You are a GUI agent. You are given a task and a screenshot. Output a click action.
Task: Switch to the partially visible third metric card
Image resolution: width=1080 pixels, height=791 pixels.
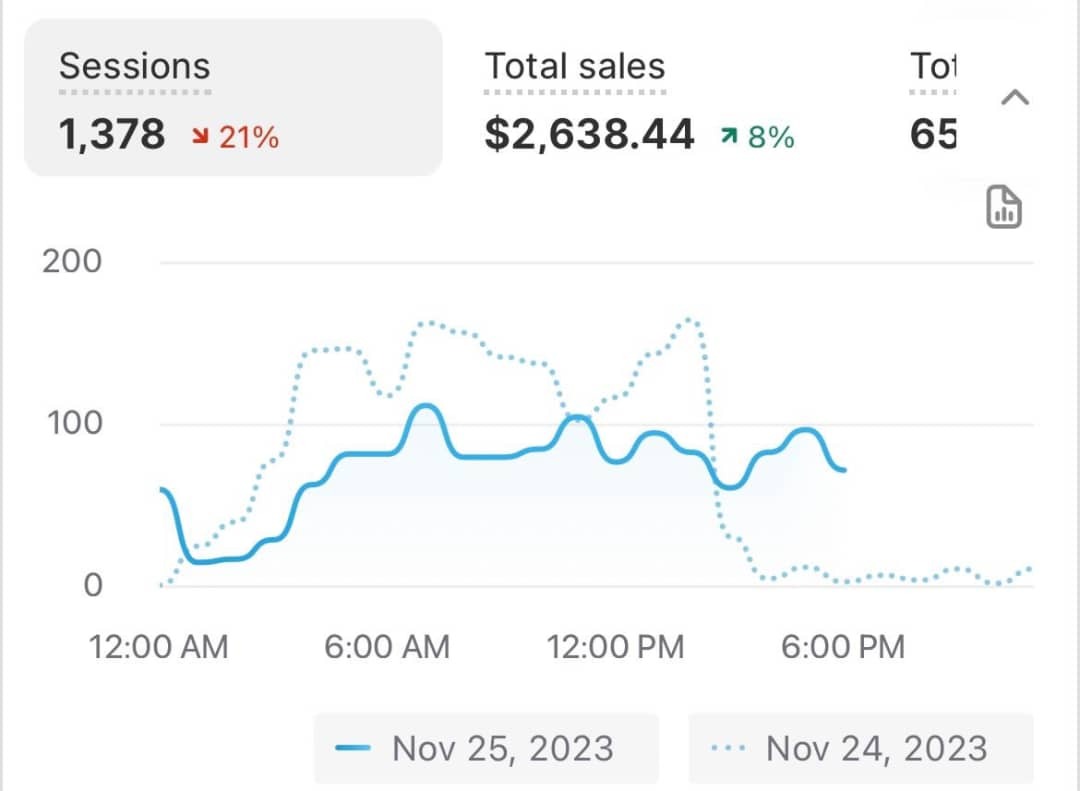tap(934, 100)
